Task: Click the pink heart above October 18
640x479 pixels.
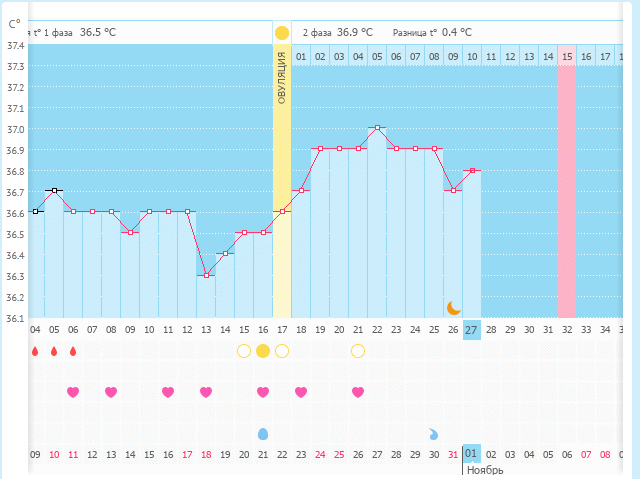Action: 206,392
